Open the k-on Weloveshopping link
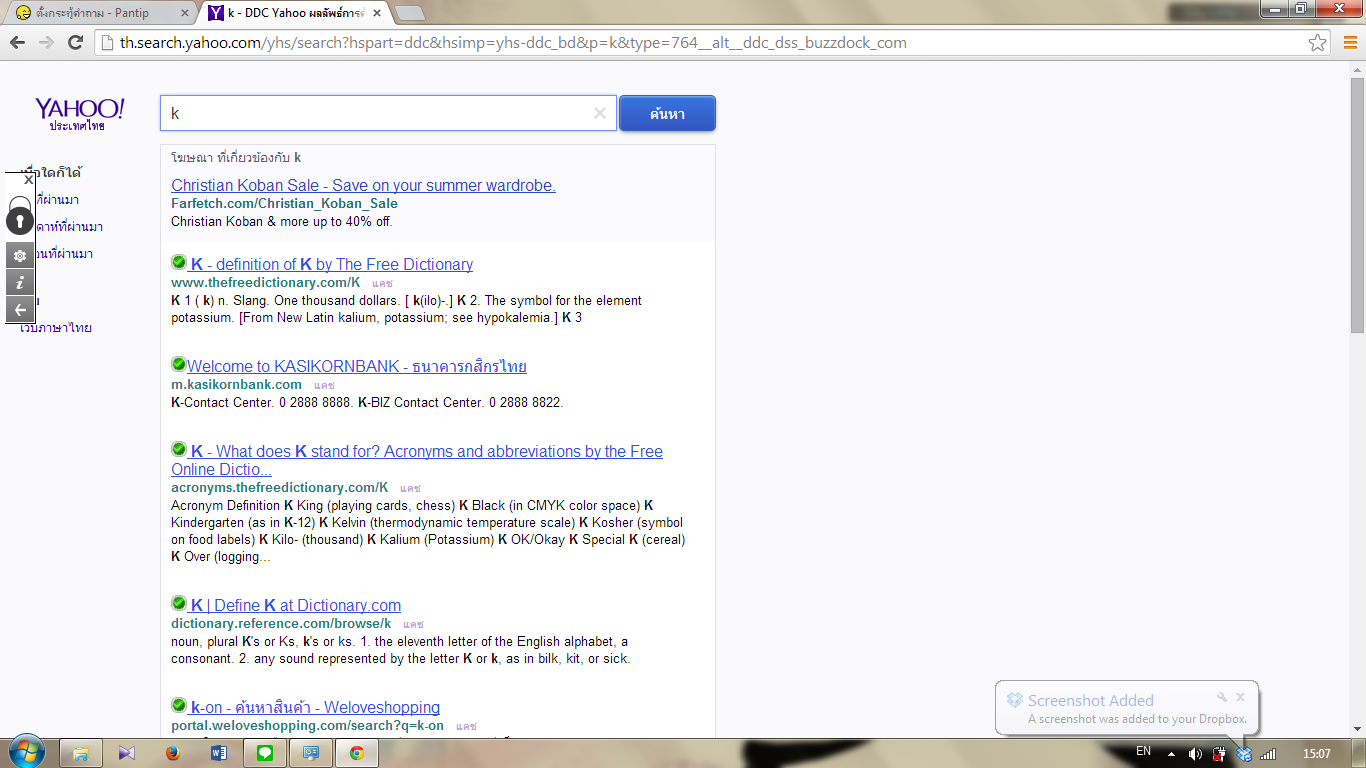The width and height of the screenshot is (1366, 768). (315, 707)
